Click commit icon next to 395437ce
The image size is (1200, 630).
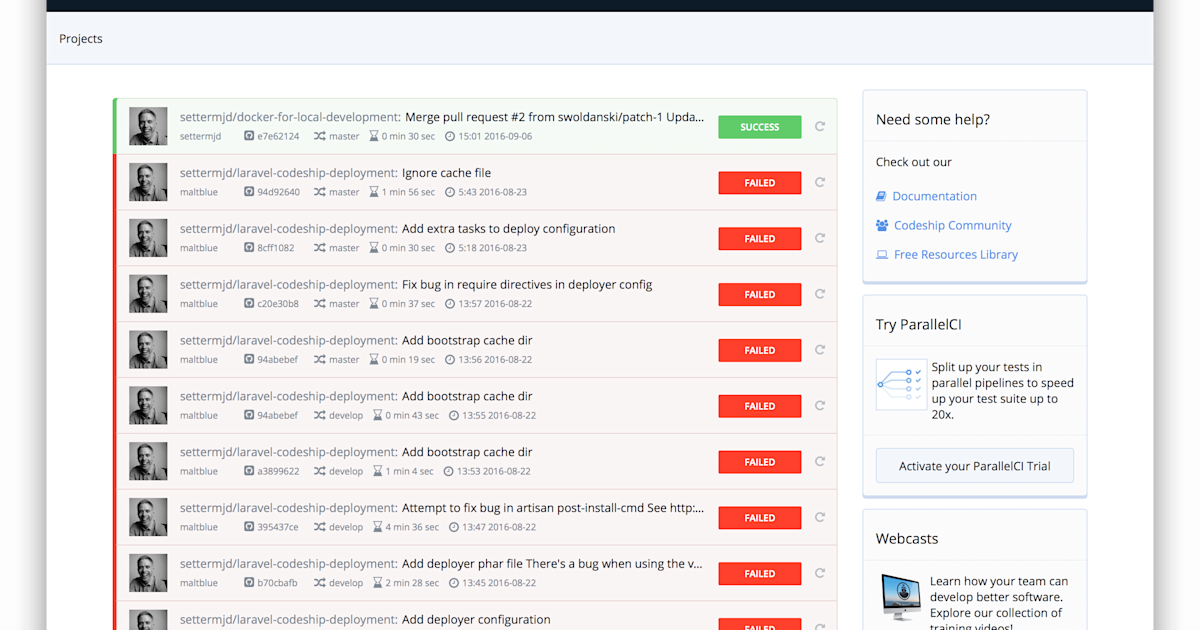pyautogui.click(x=248, y=527)
